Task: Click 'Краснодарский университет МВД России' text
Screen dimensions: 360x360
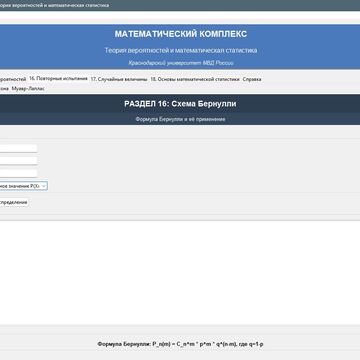Action: [181, 63]
